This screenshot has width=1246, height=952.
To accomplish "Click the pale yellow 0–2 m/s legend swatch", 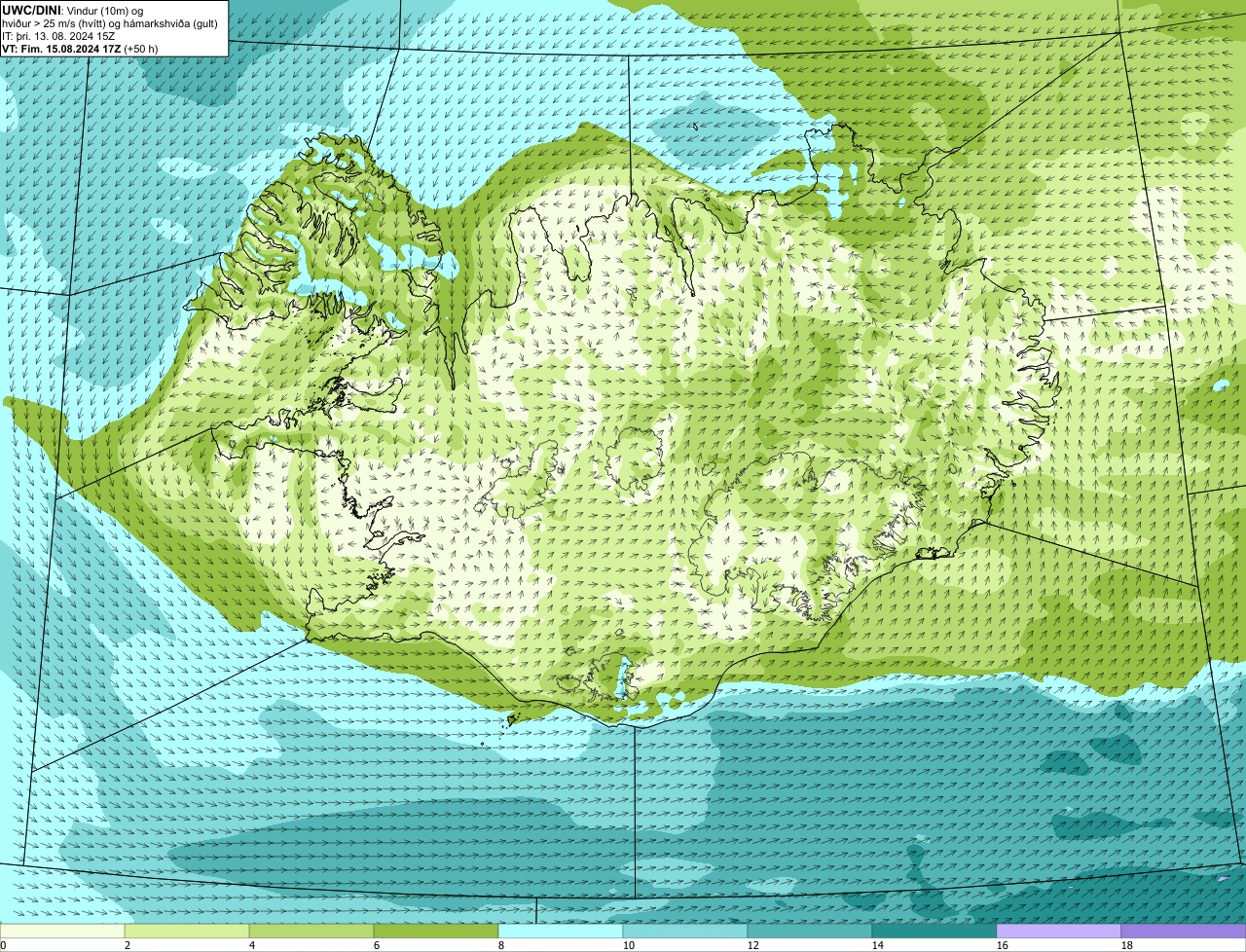I will (x=62, y=932).
